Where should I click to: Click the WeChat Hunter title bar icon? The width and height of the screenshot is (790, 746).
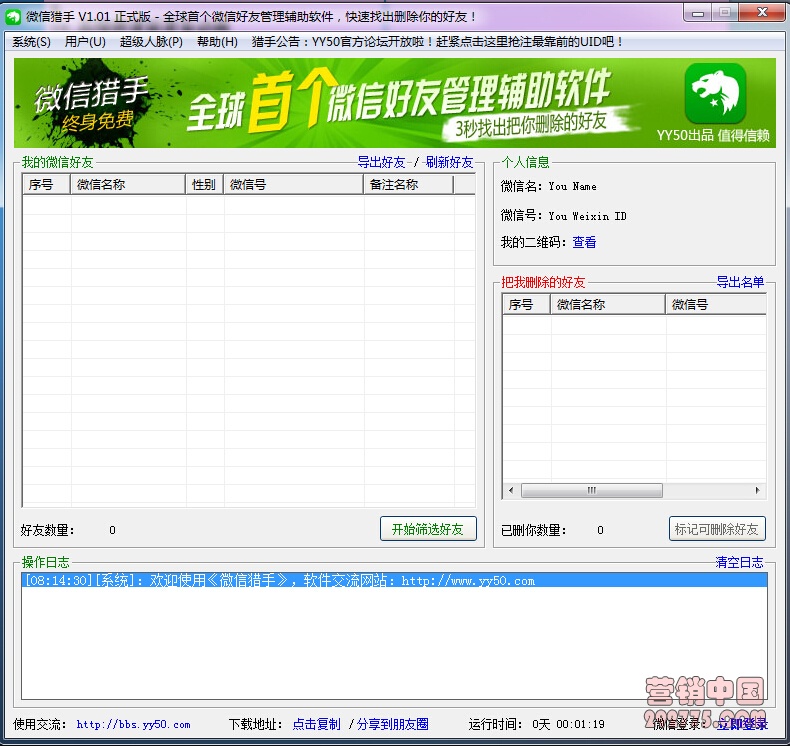(14, 16)
